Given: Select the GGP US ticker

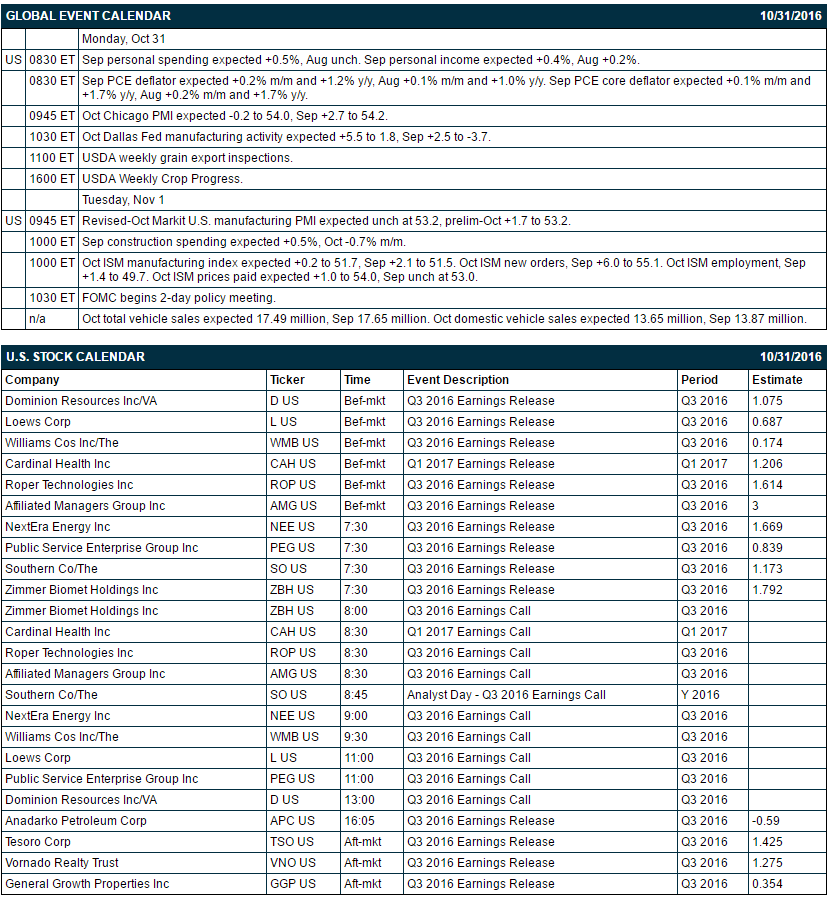Looking at the screenshot, I should (x=293, y=884).
